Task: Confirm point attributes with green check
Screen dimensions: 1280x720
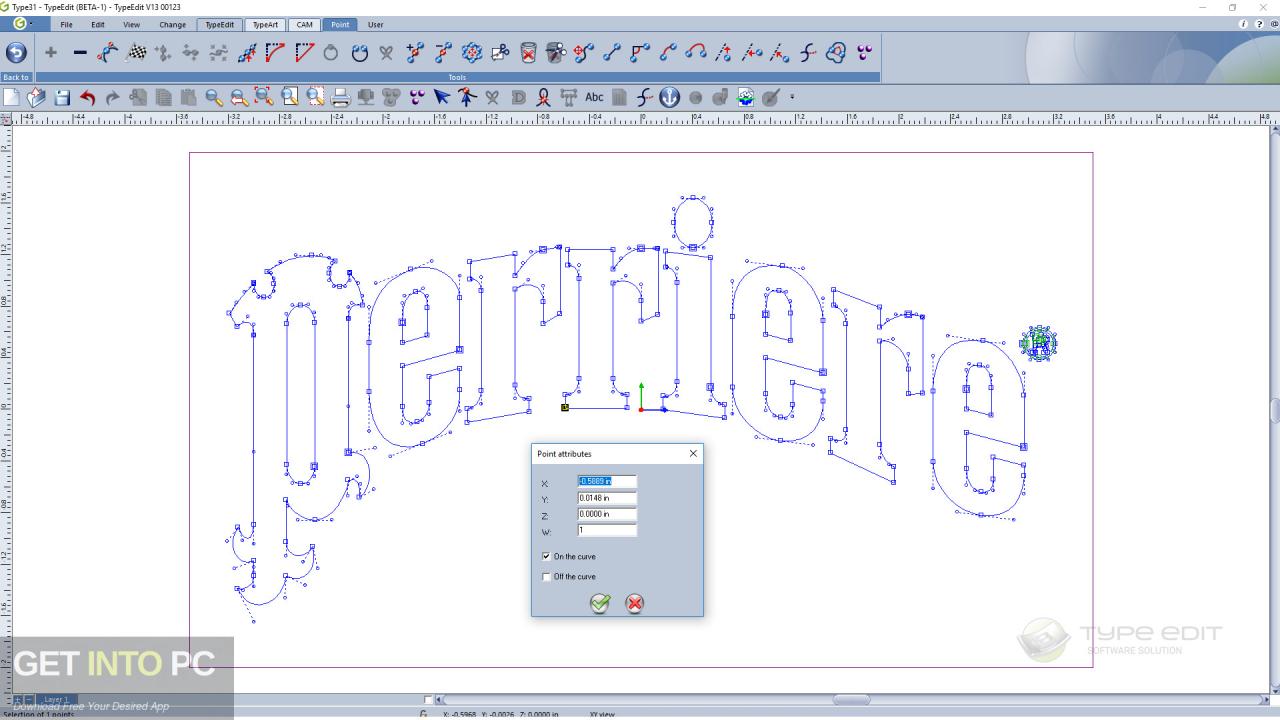Action: pos(600,603)
